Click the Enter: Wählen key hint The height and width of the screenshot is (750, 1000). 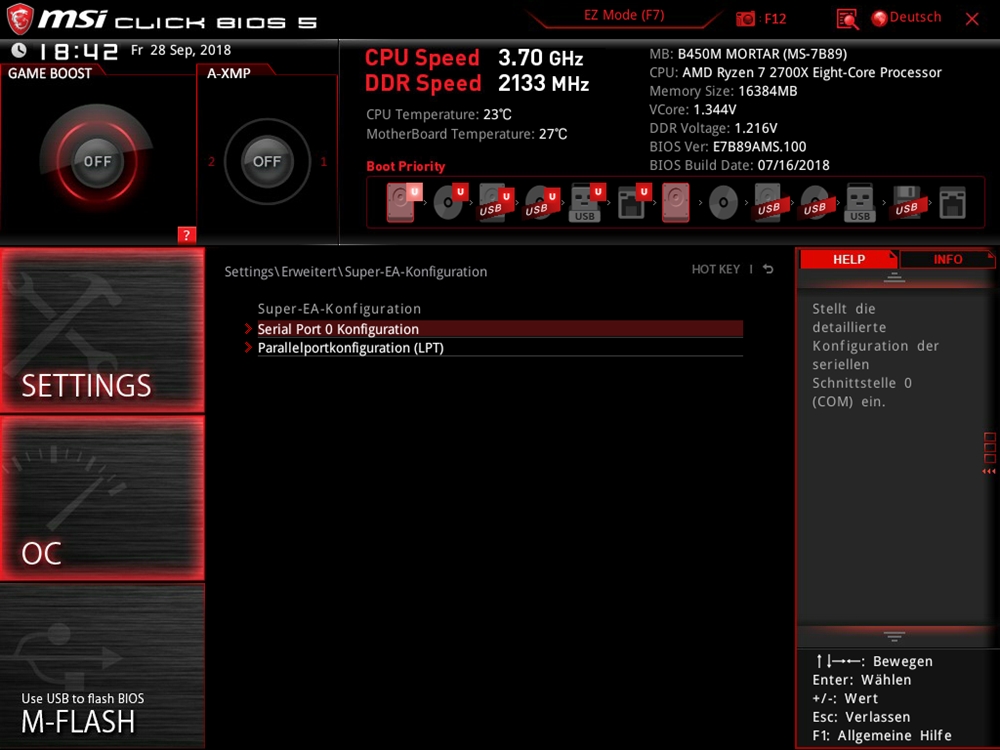(x=862, y=680)
